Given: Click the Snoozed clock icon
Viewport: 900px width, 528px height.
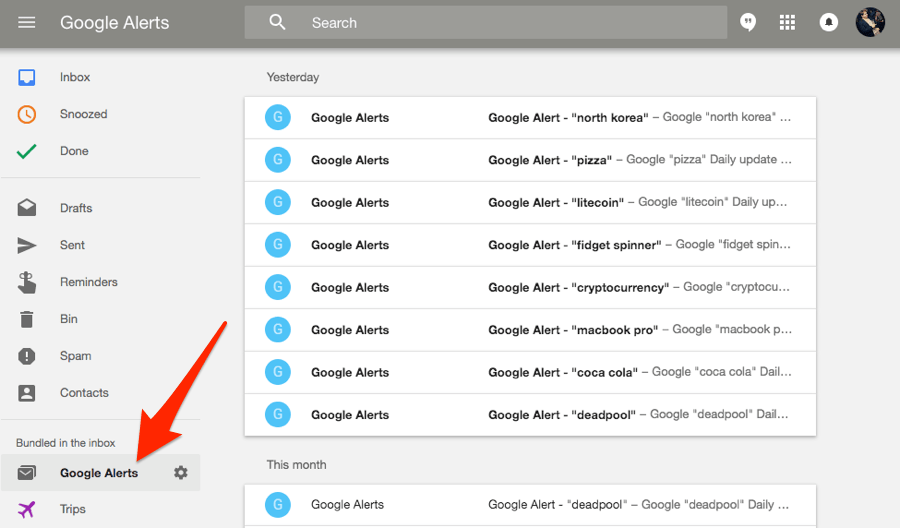Looking at the screenshot, I should coord(26,114).
